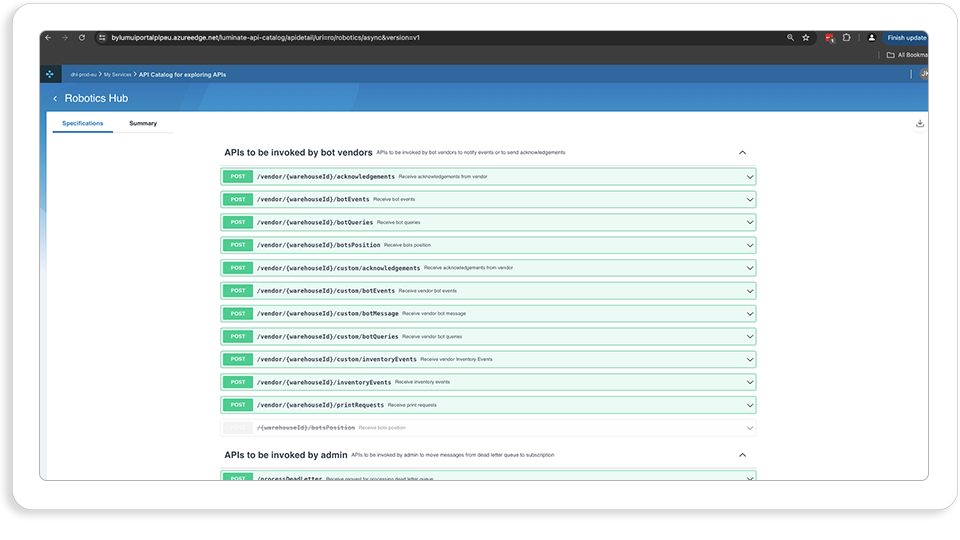This screenshot has width=960, height=540.
Task: Click the POST badge on the printRequests row
Action: coord(238,405)
